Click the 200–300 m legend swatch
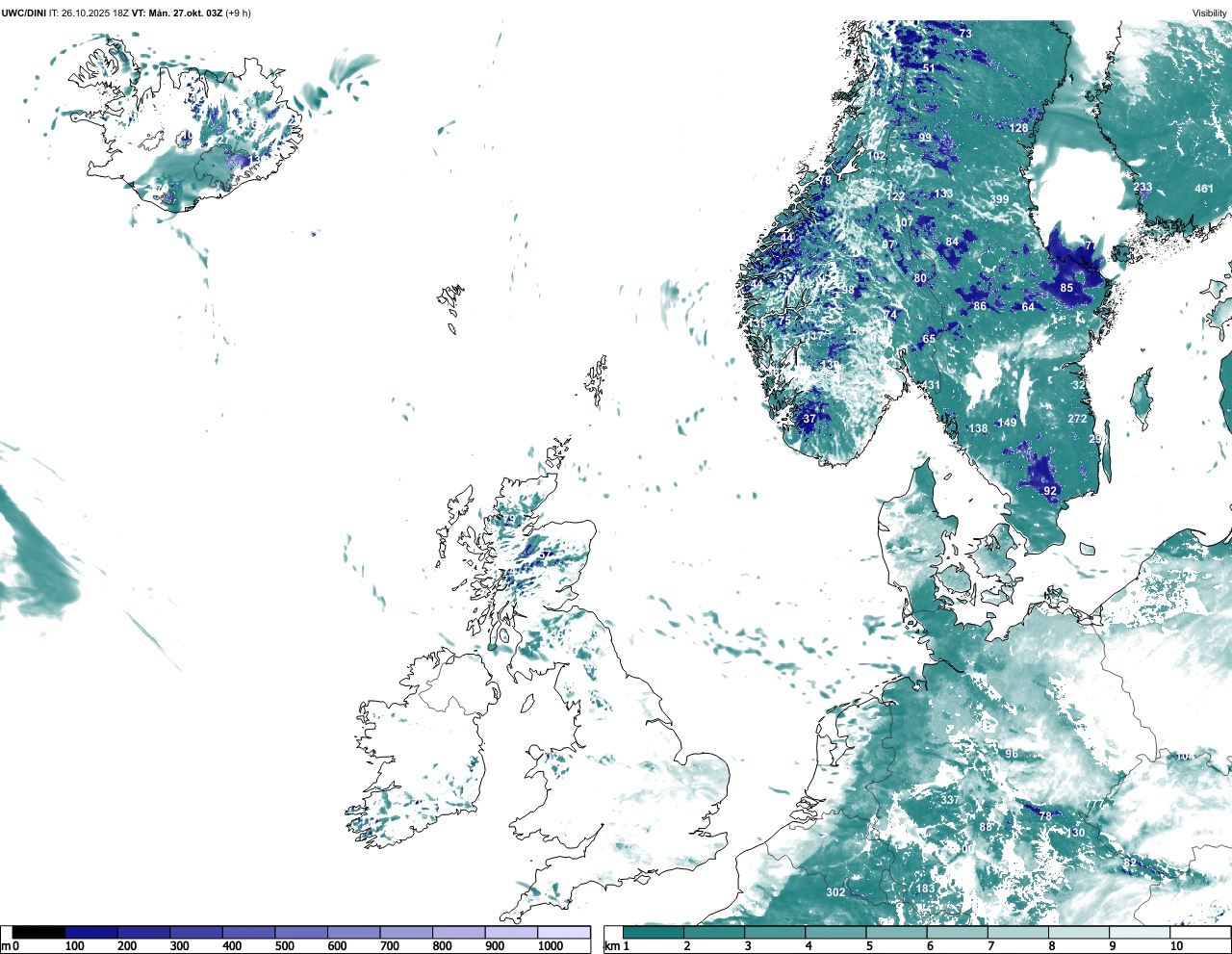Screen dimensions: 1232x954 [143, 932]
